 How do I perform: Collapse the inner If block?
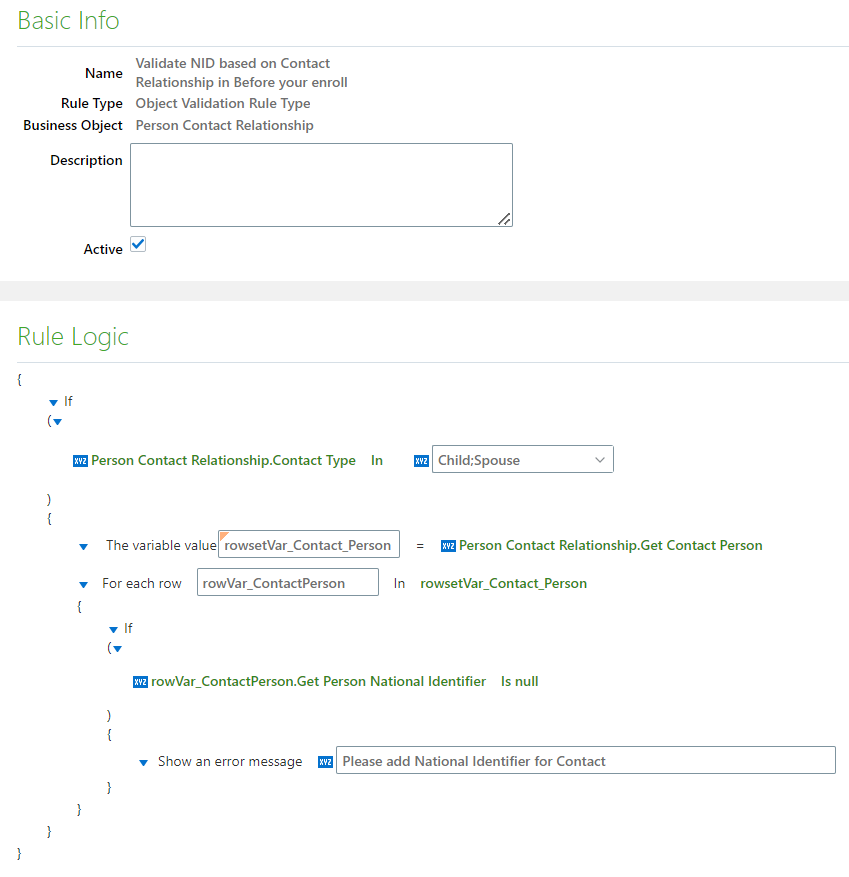click(115, 628)
